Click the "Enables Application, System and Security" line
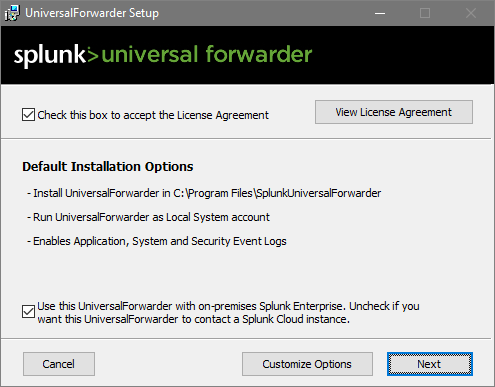 [157, 241]
